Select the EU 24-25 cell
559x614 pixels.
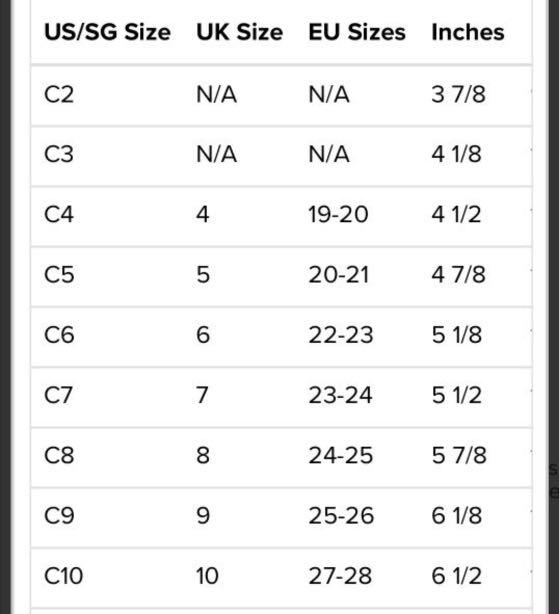(341, 455)
